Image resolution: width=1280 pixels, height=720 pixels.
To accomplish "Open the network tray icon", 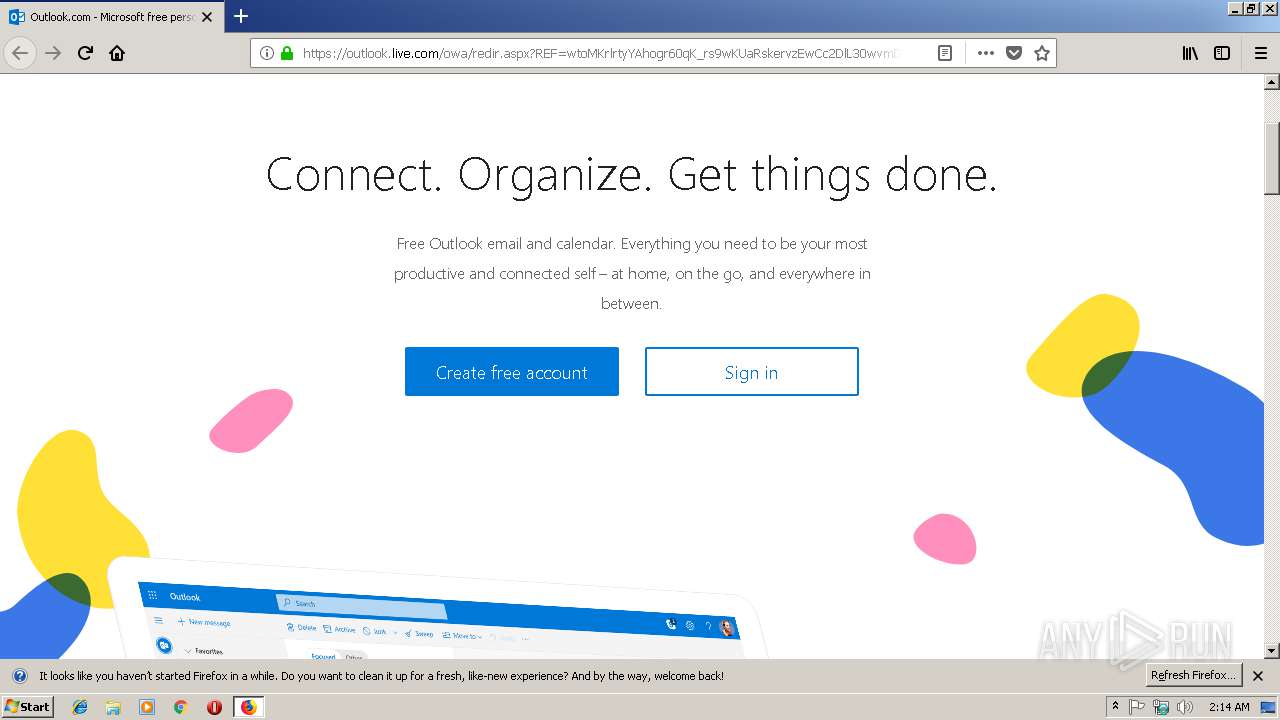I will 1161,707.
